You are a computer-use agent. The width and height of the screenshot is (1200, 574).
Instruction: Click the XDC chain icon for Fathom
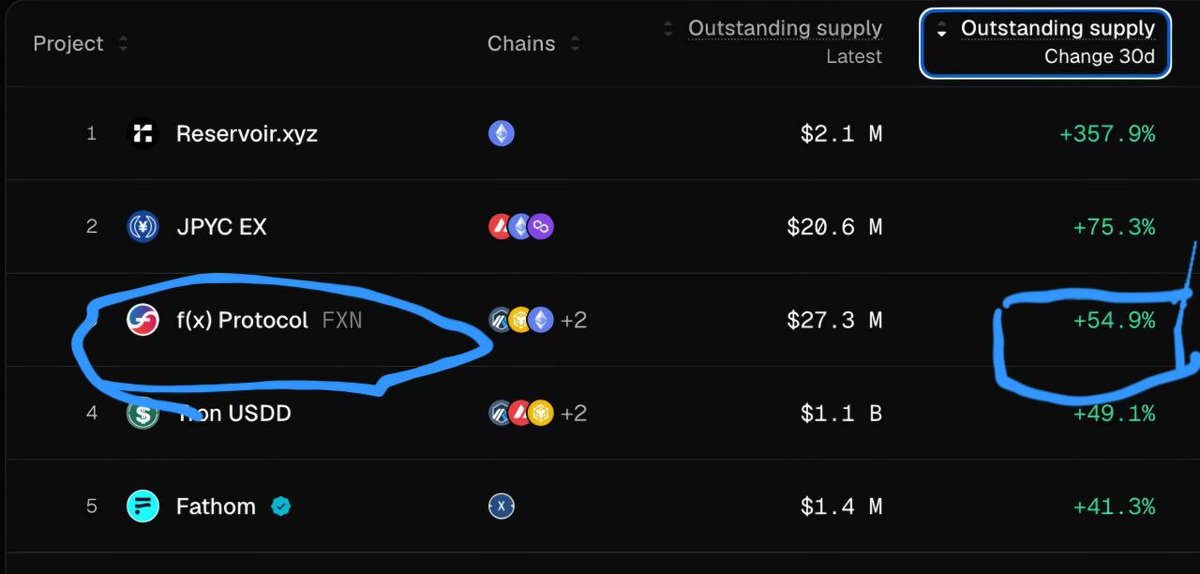[501, 507]
